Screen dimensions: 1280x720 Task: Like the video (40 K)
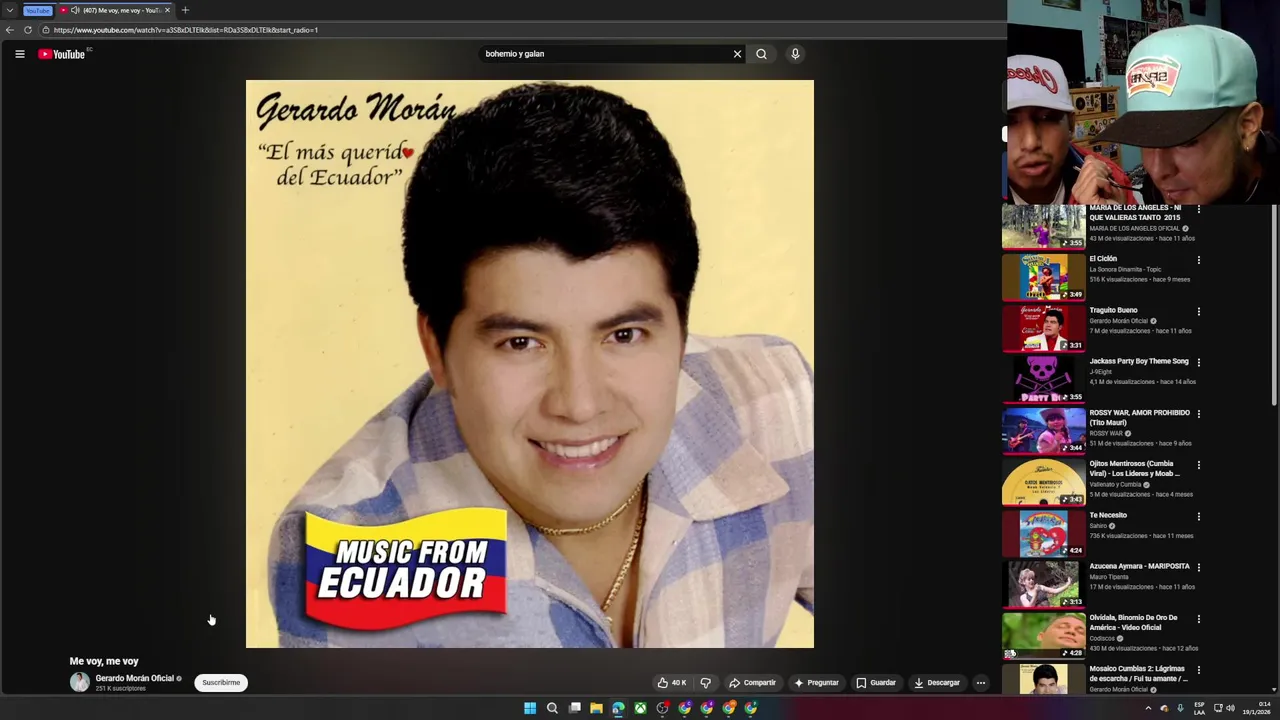[672, 683]
